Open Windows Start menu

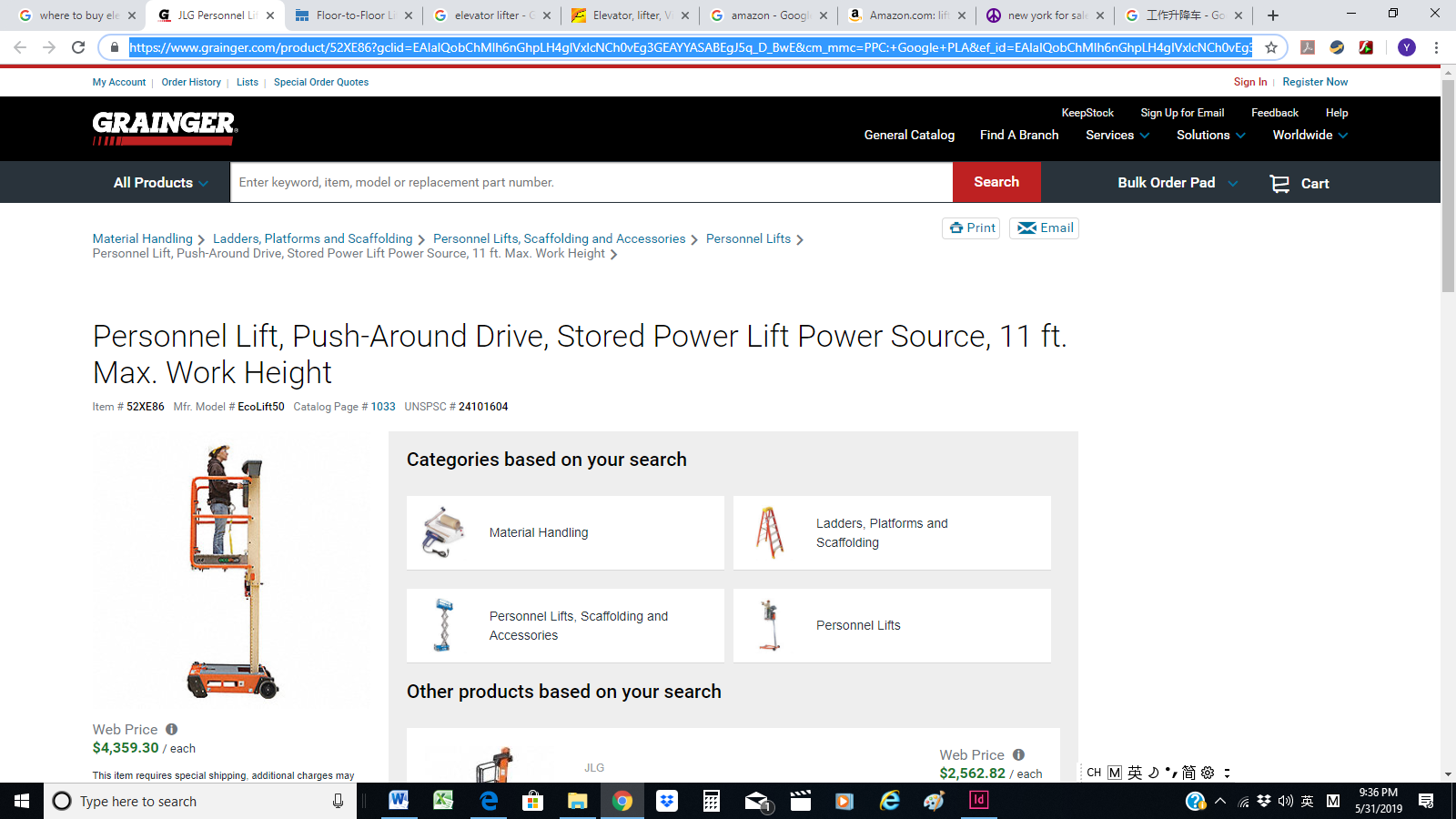pos(22,801)
